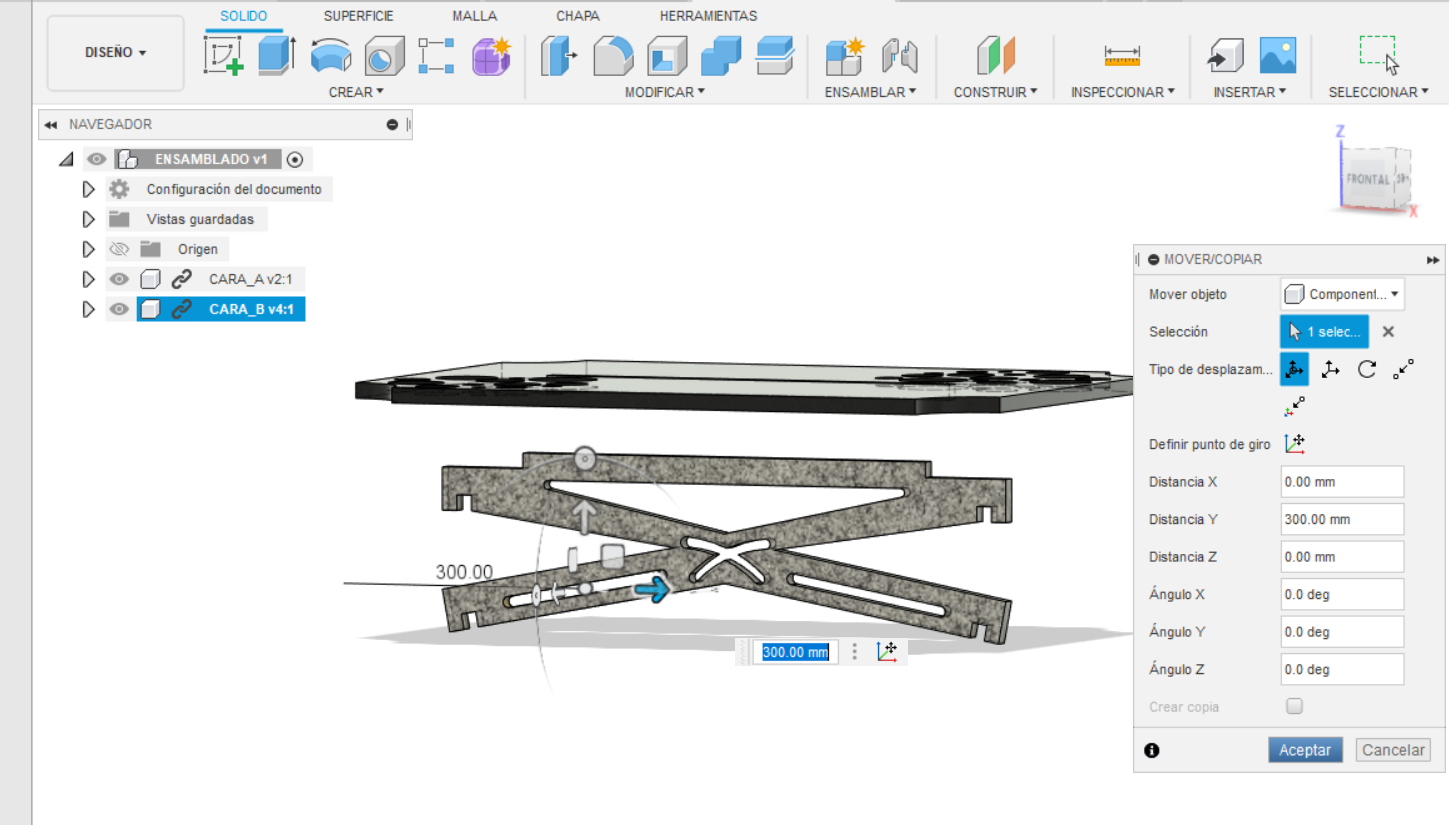Viewport: 1449px width, 825px height.
Task: Select the Press Pull tool
Action: tap(559, 56)
